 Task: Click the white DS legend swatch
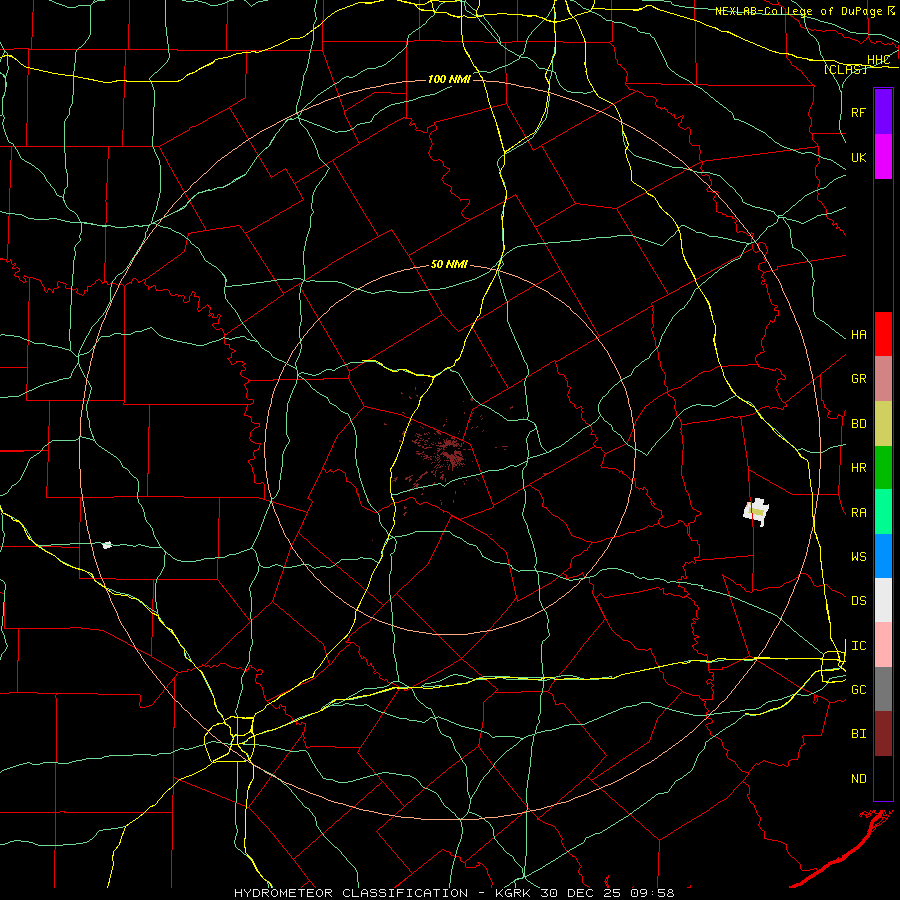(883, 600)
